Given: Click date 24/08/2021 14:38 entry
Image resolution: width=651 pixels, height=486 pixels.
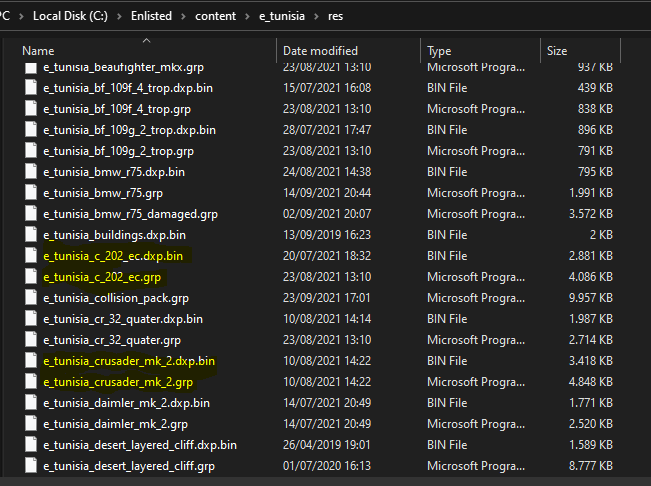Looking at the screenshot, I should [327, 172].
